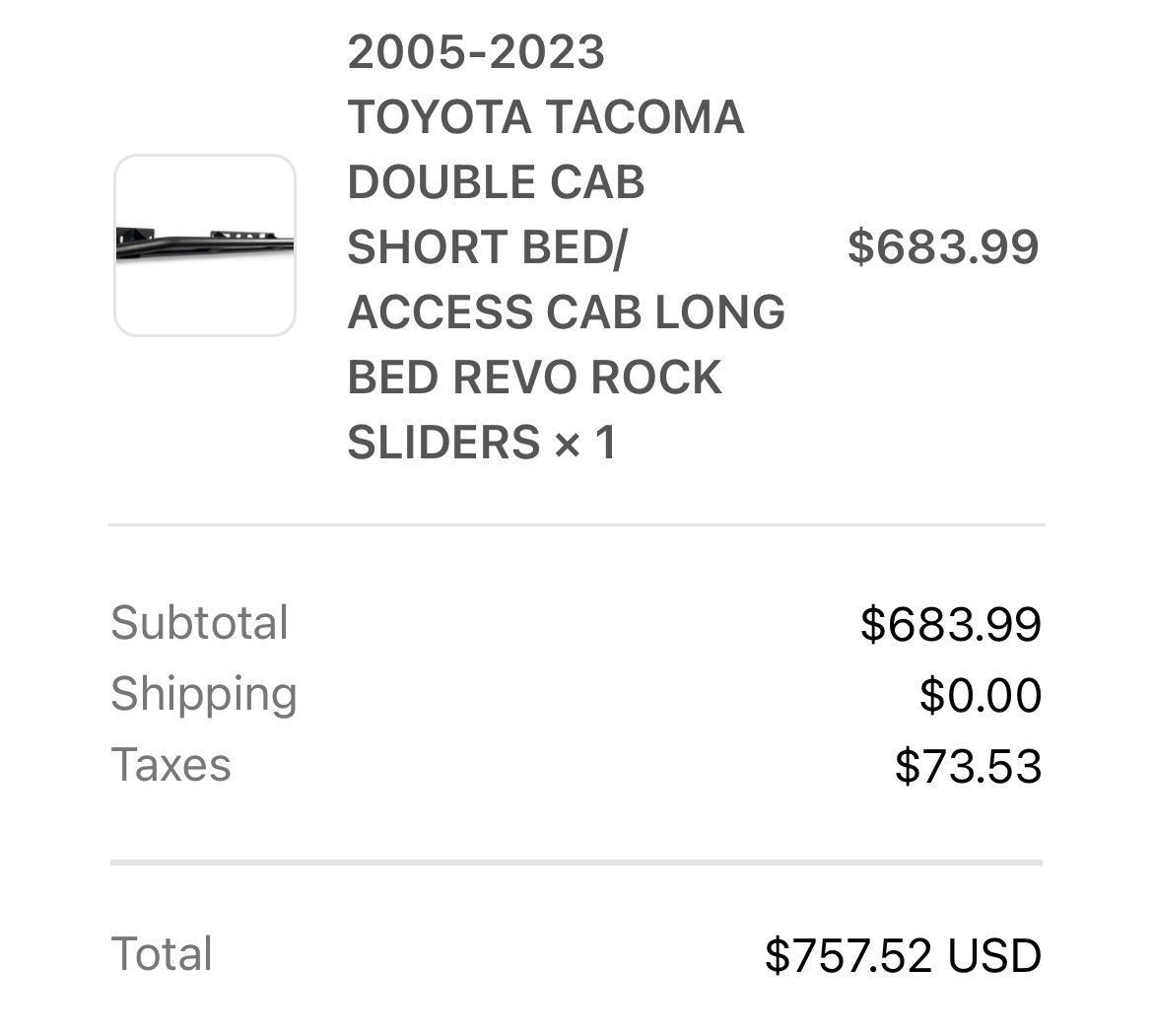Image resolution: width=1153 pixels, height=1036 pixels.
Task: Select the "2005-2023" year range text
Action: point(476,53)
